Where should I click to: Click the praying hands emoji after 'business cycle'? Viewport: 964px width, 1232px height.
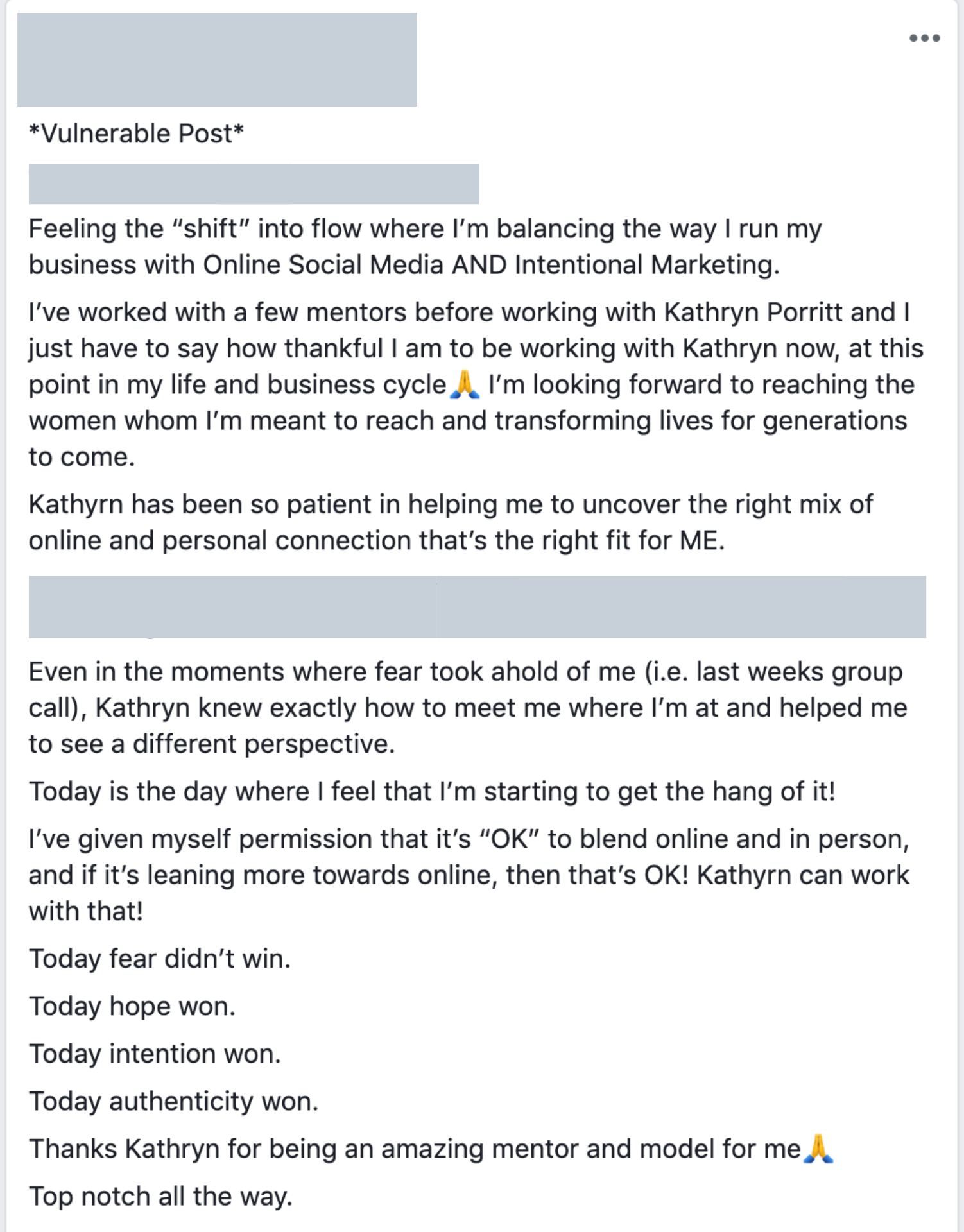(x=465, y=386)
